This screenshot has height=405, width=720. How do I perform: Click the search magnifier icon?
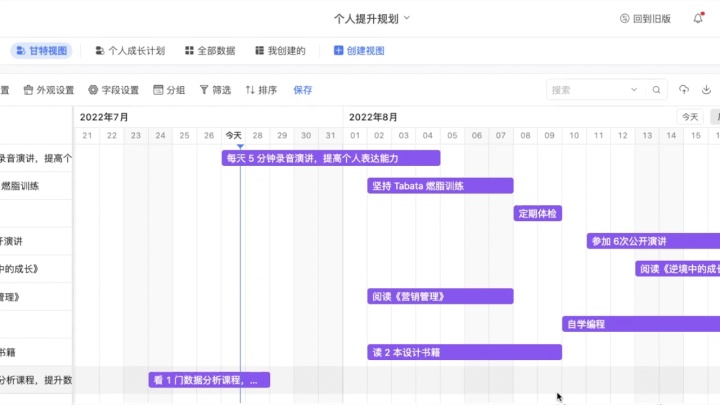657,90
